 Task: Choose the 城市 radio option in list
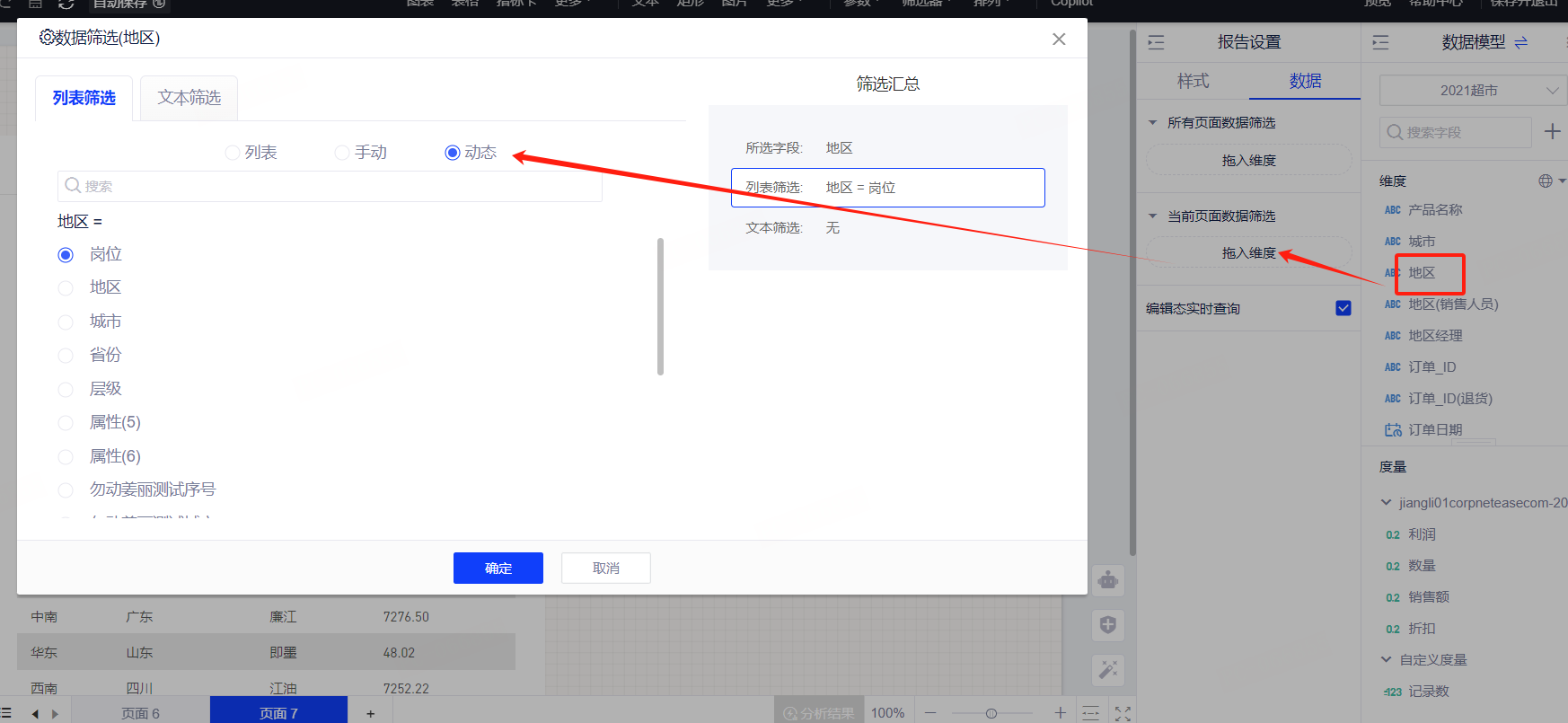tap(66, 322)
